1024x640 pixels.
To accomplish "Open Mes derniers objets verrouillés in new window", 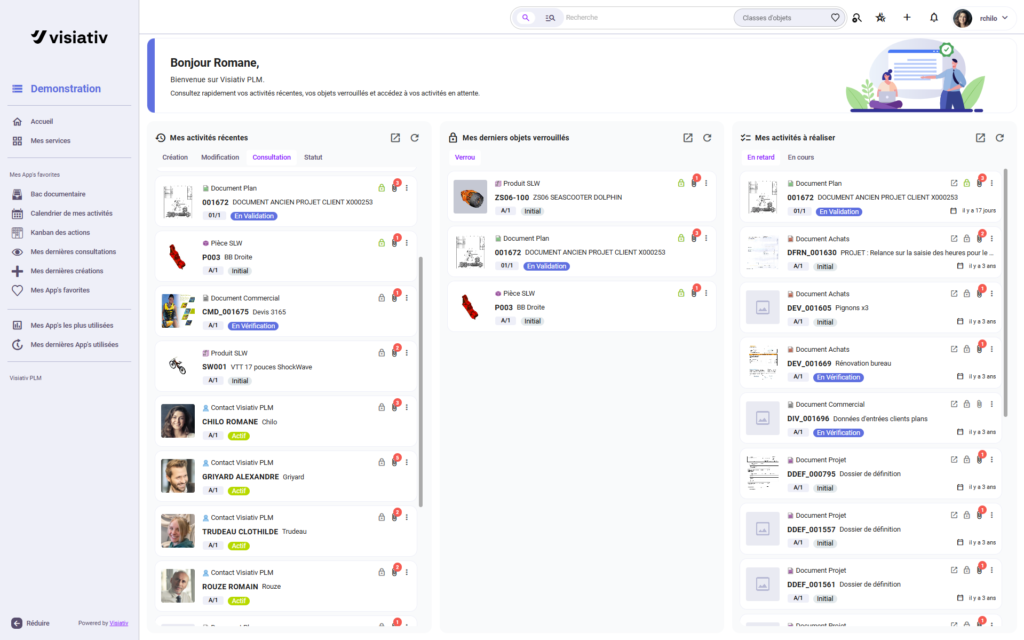I will coord(688,138).
